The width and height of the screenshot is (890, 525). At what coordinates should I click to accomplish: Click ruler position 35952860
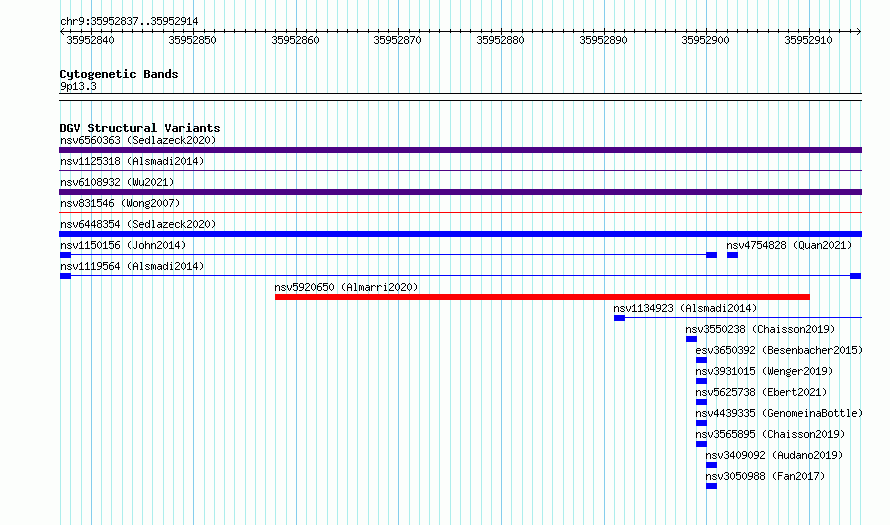pyautogui.click(x=295, y=40)
